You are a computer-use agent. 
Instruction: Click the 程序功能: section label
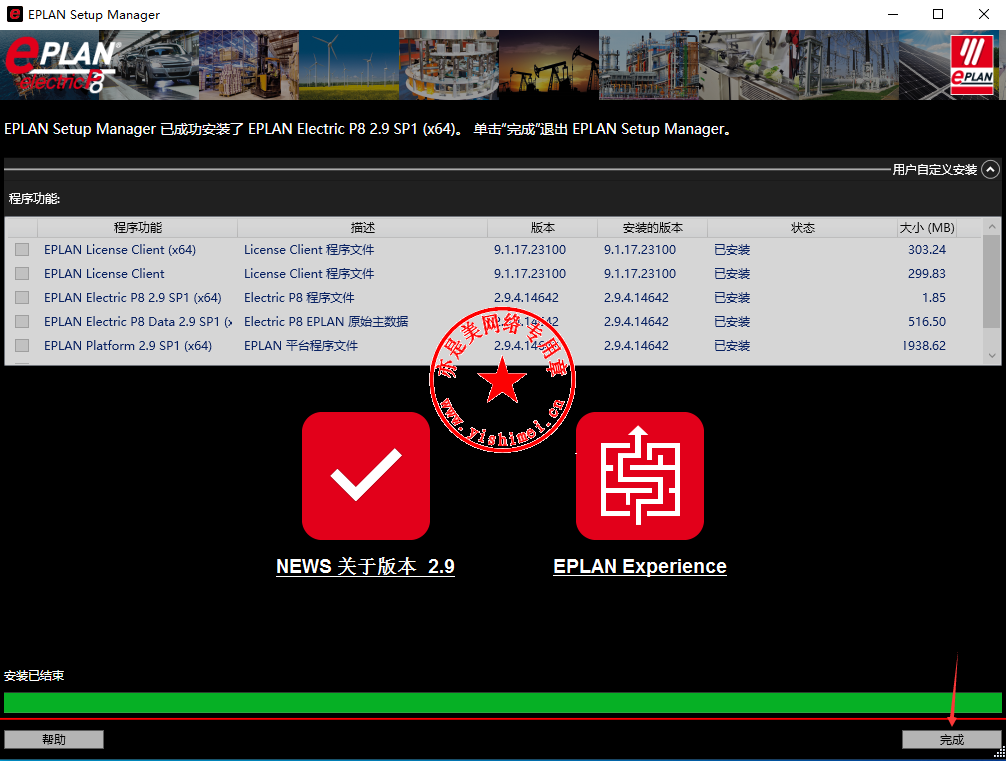[x=35, y=199]
